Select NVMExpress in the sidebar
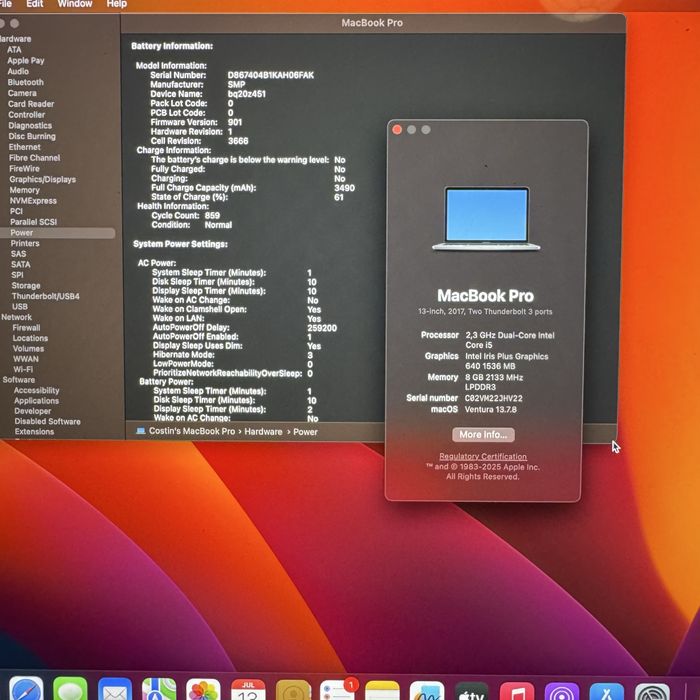The width and height of the screenshot is (700, 700). pyautogui.click(x=33, y=200)
